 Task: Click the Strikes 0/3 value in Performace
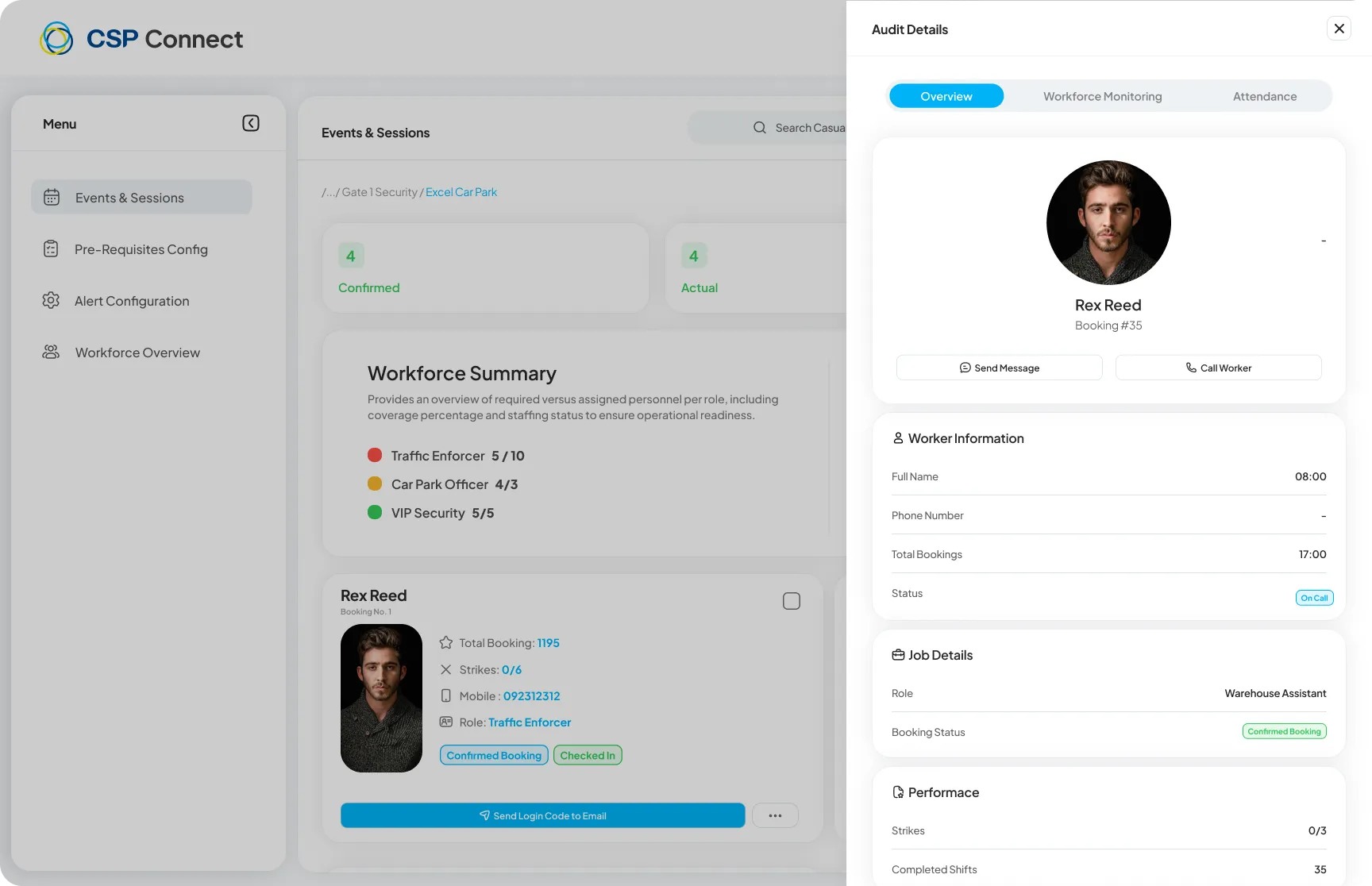(x=1317, y=830)
